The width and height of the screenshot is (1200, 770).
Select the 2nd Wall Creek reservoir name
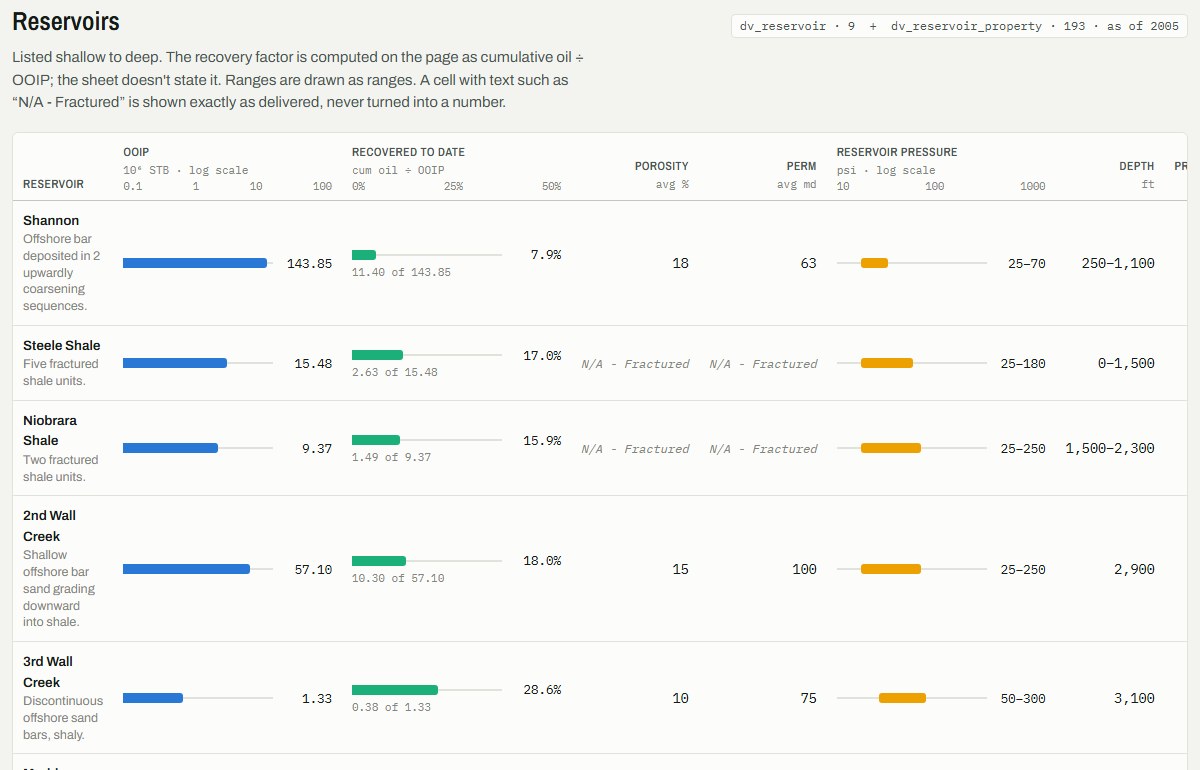tap(50, 526)
